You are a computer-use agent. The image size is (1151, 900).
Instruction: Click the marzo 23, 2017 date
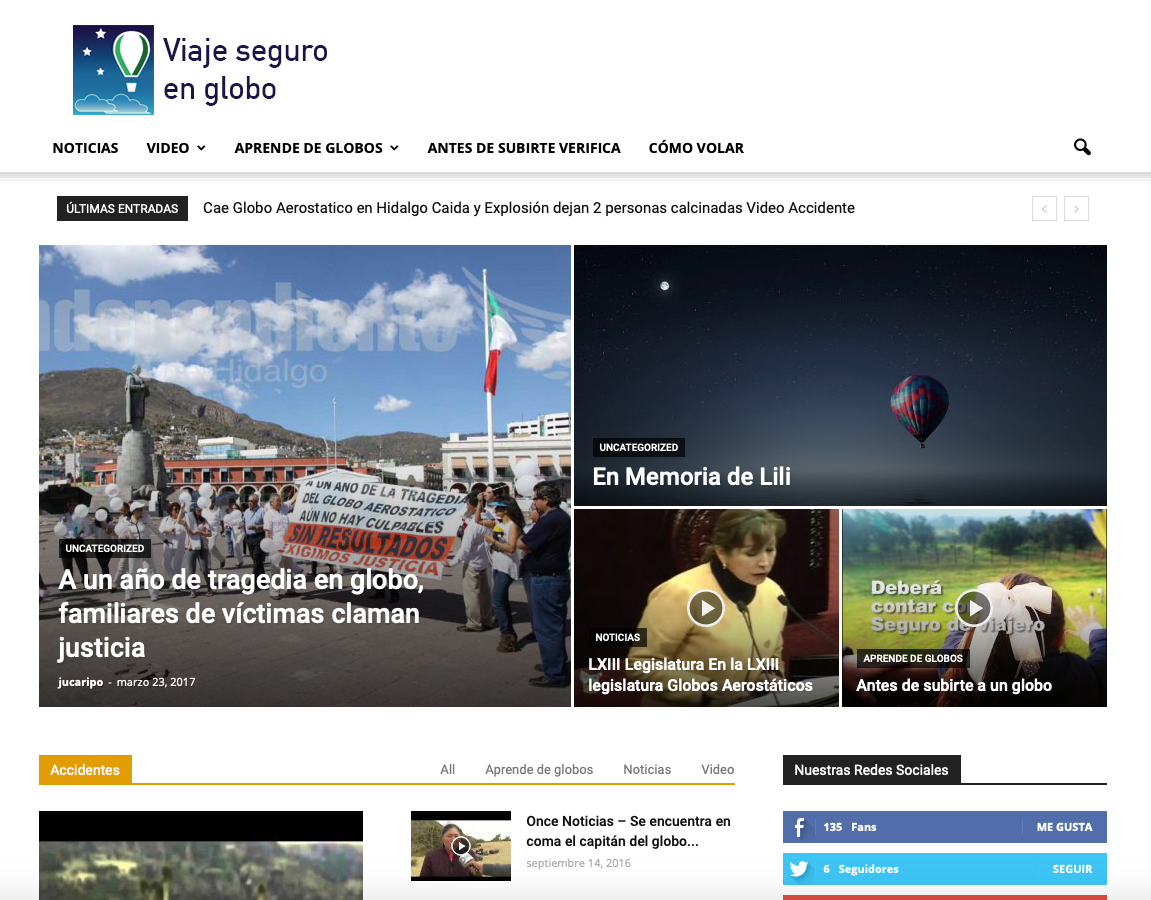156,682
